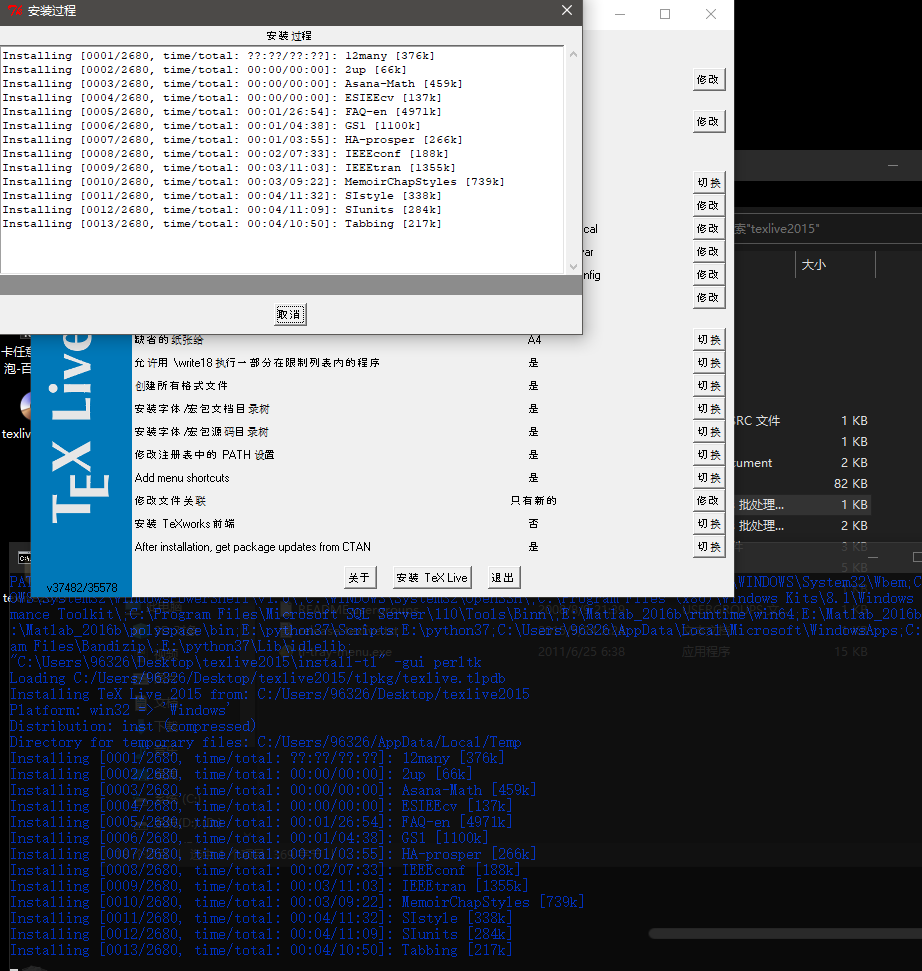
Task: Close the 安装过程 progress dialog
Action: pos(567,11)
